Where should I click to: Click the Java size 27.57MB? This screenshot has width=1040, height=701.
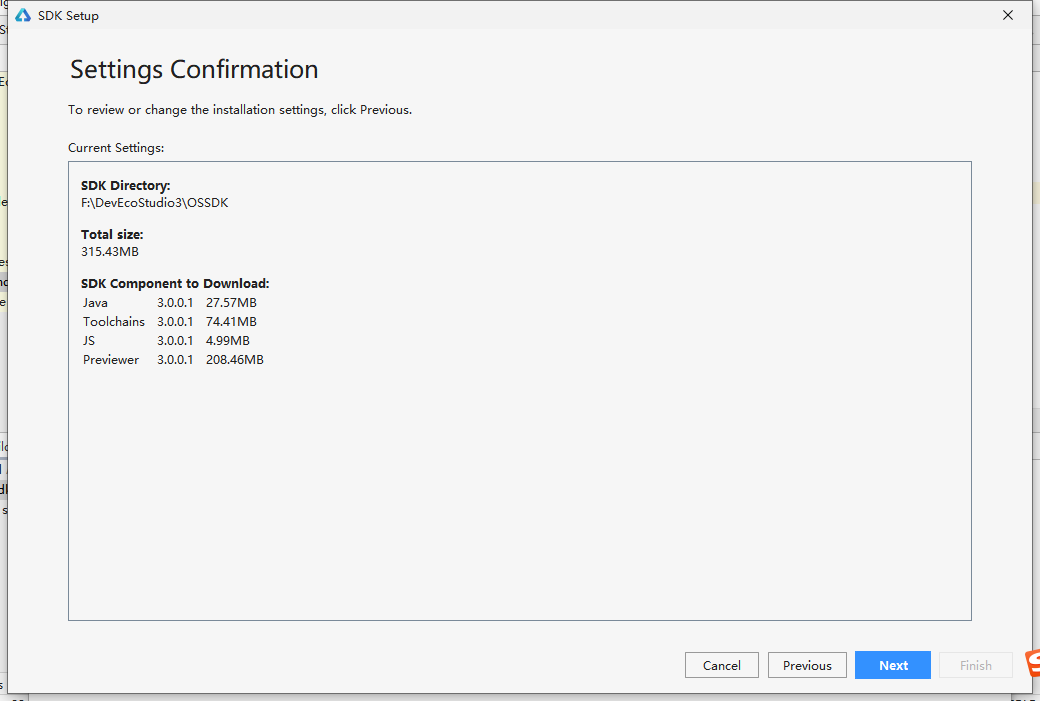(231, 302)
